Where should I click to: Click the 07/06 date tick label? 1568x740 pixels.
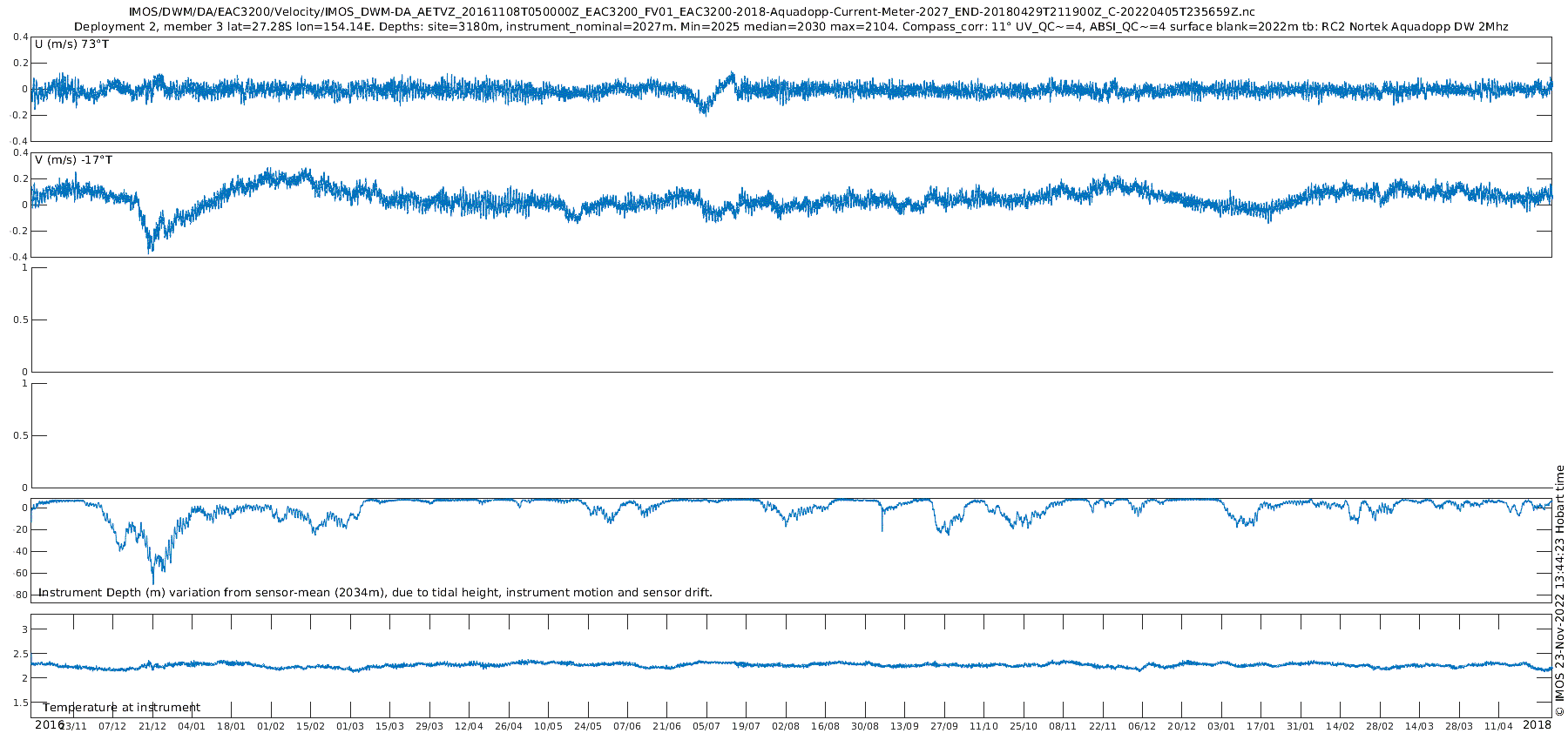pyautogui.click(x=627, y=727)
